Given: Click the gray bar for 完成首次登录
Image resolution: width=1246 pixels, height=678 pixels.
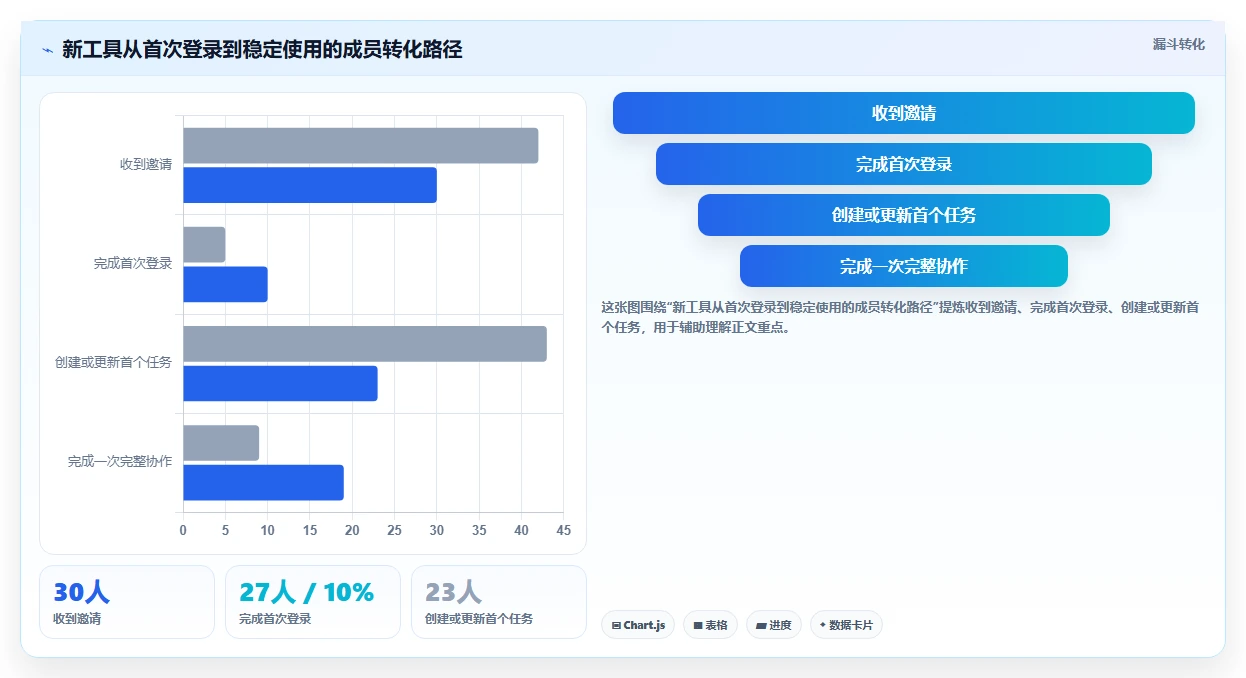Looking at the screenshot, I should pos(204,245).
